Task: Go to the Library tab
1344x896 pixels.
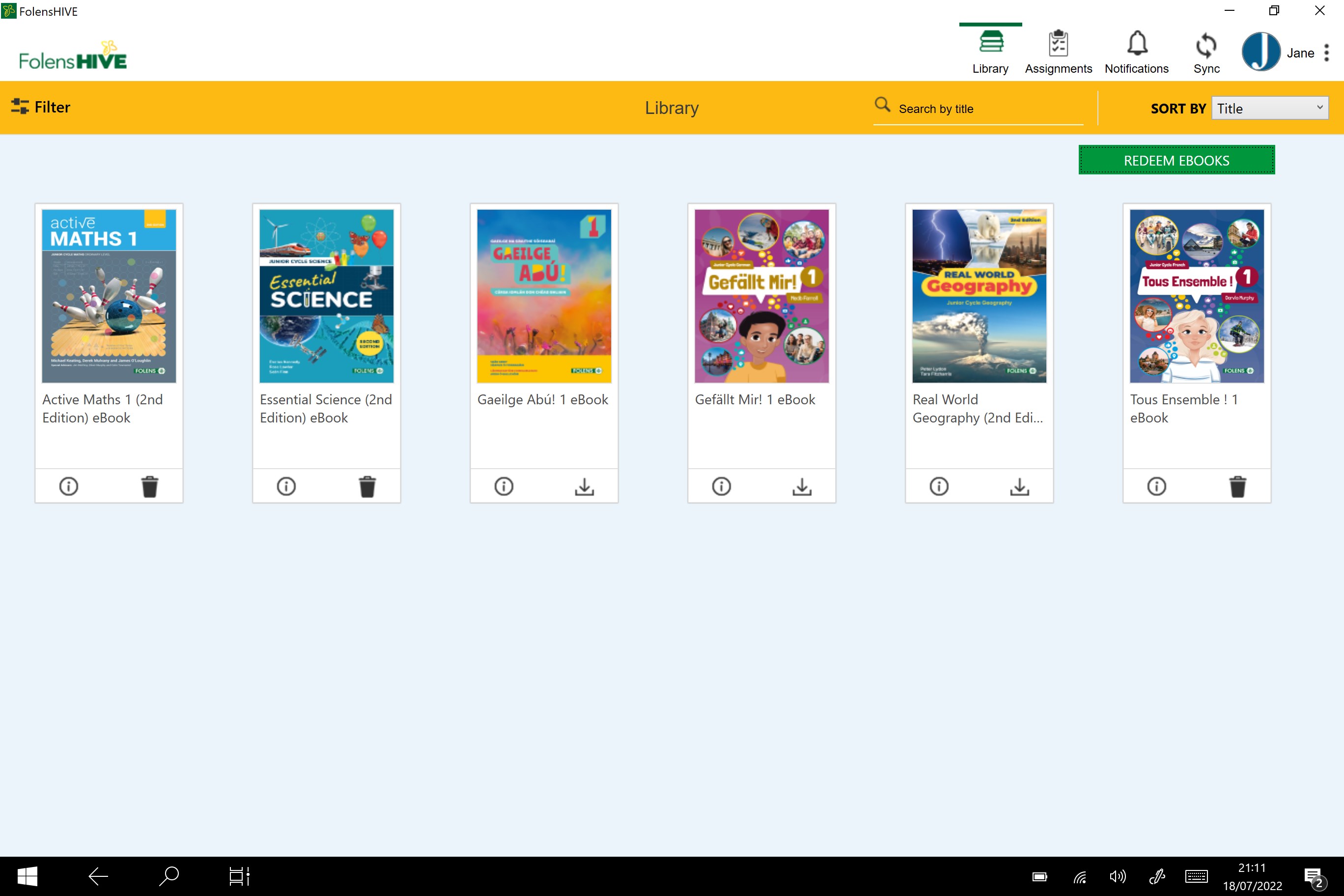Action: coord(990,53)
